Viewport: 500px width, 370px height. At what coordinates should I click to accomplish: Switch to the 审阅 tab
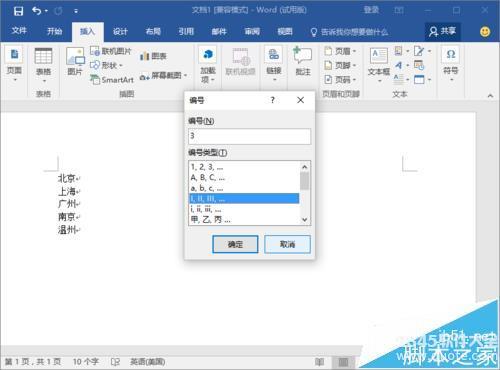pyautogui.click(x=252, y=31)
